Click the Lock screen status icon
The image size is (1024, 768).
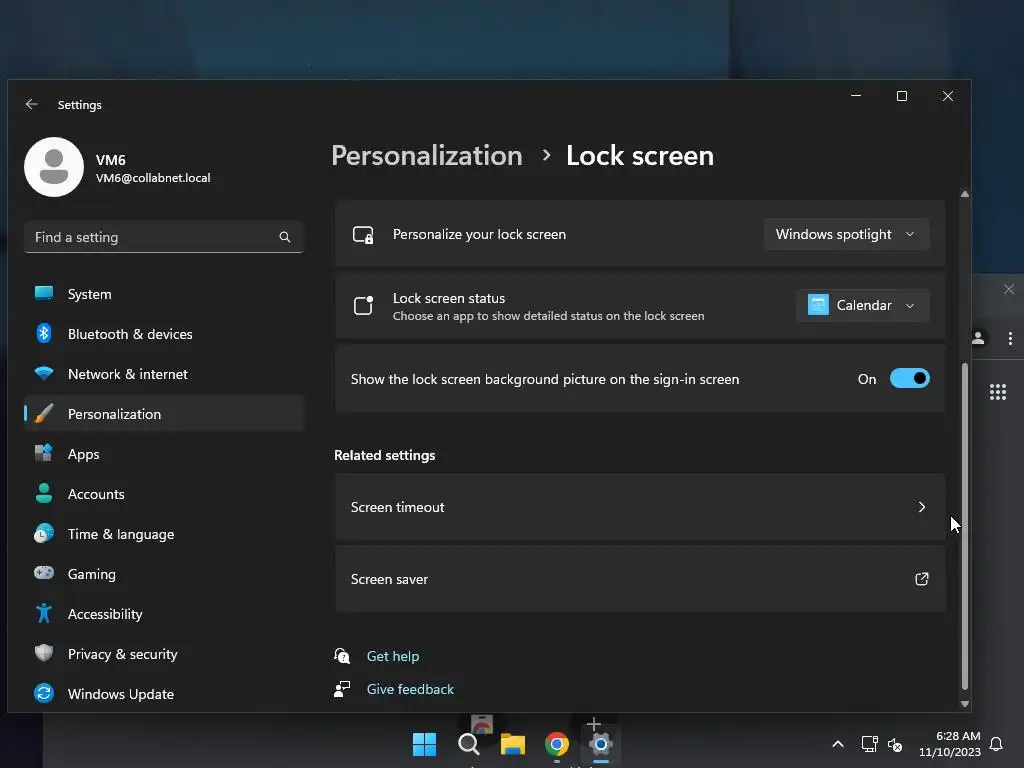click(363, 306)
